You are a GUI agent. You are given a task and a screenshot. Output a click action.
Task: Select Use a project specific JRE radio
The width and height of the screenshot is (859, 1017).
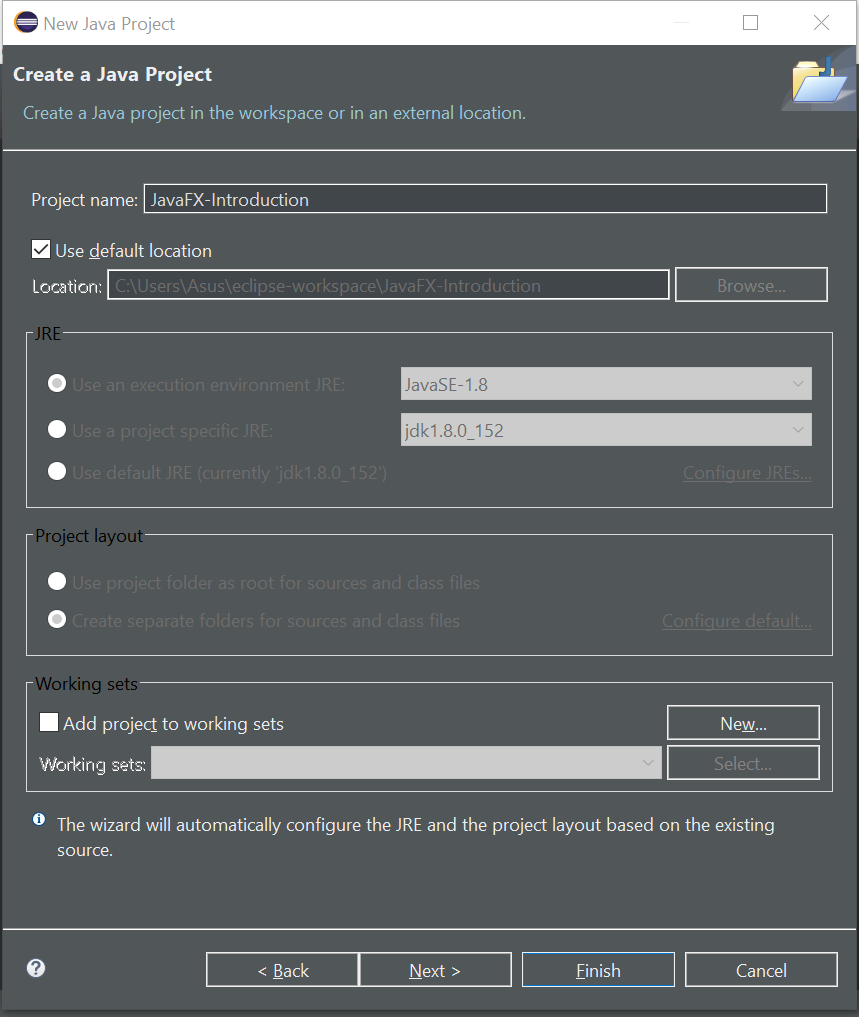click(57, 429)
